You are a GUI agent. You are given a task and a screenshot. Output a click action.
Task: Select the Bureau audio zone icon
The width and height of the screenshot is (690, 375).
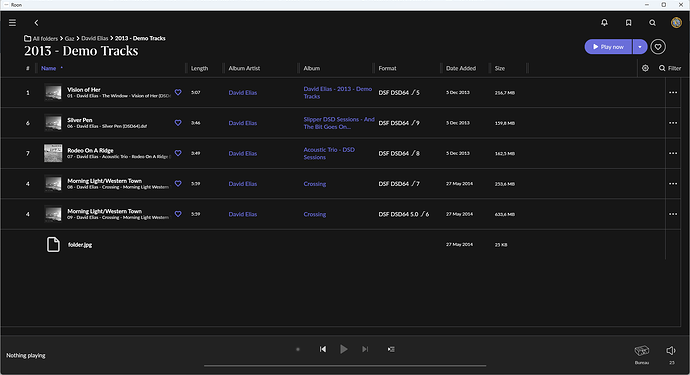tap(642, 351)
